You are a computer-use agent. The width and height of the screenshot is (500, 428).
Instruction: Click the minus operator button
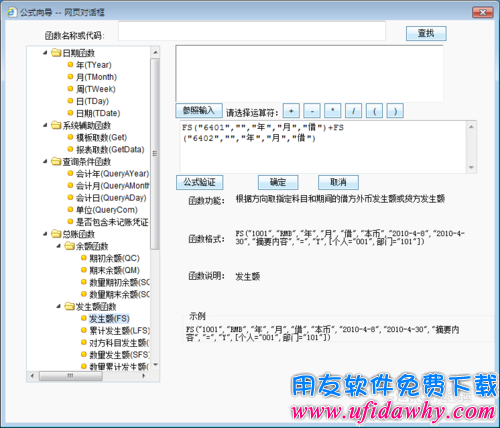(x=312, y=111)
